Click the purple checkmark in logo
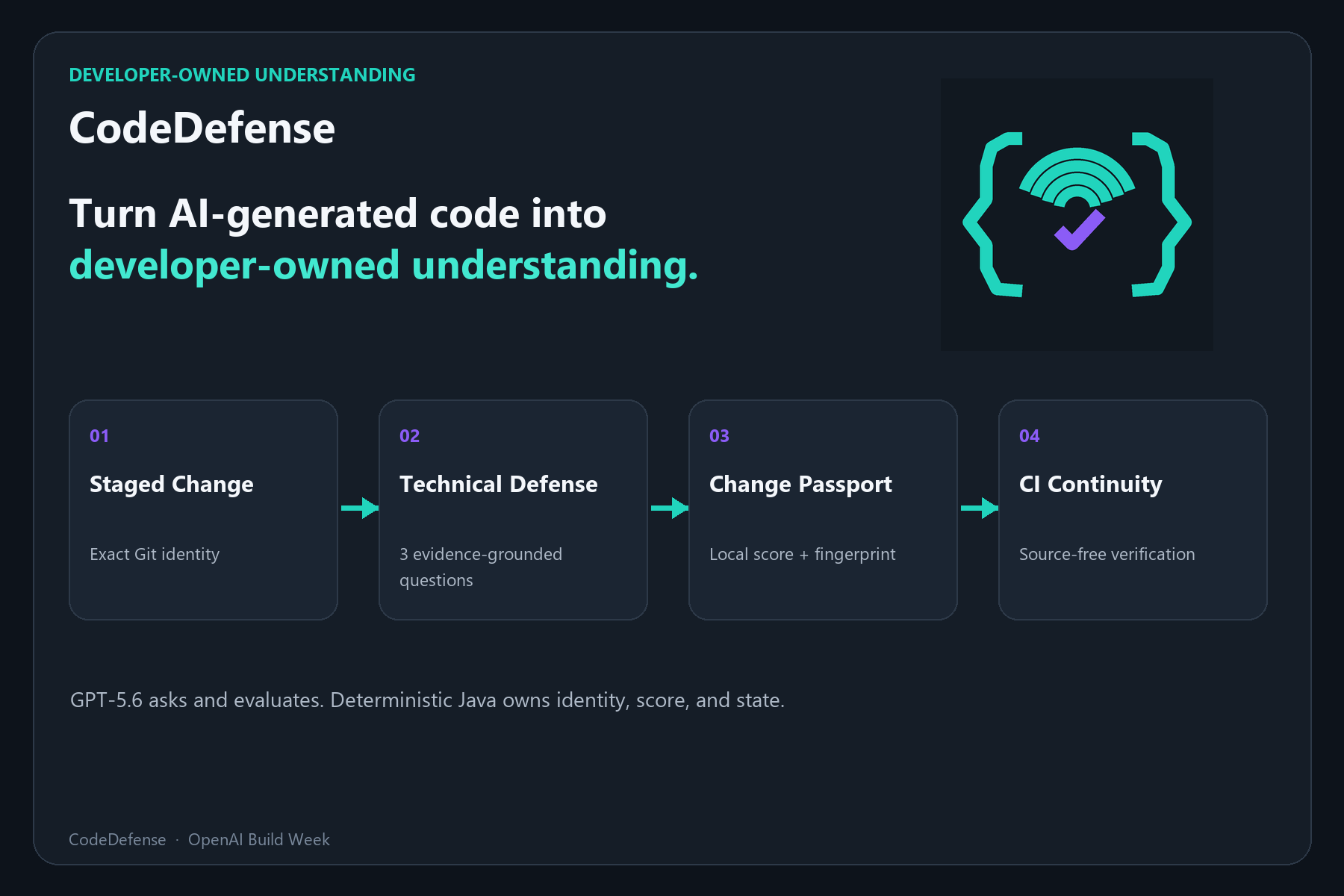The width and height of the screenshot is (1344, 896). point(1080,229)
